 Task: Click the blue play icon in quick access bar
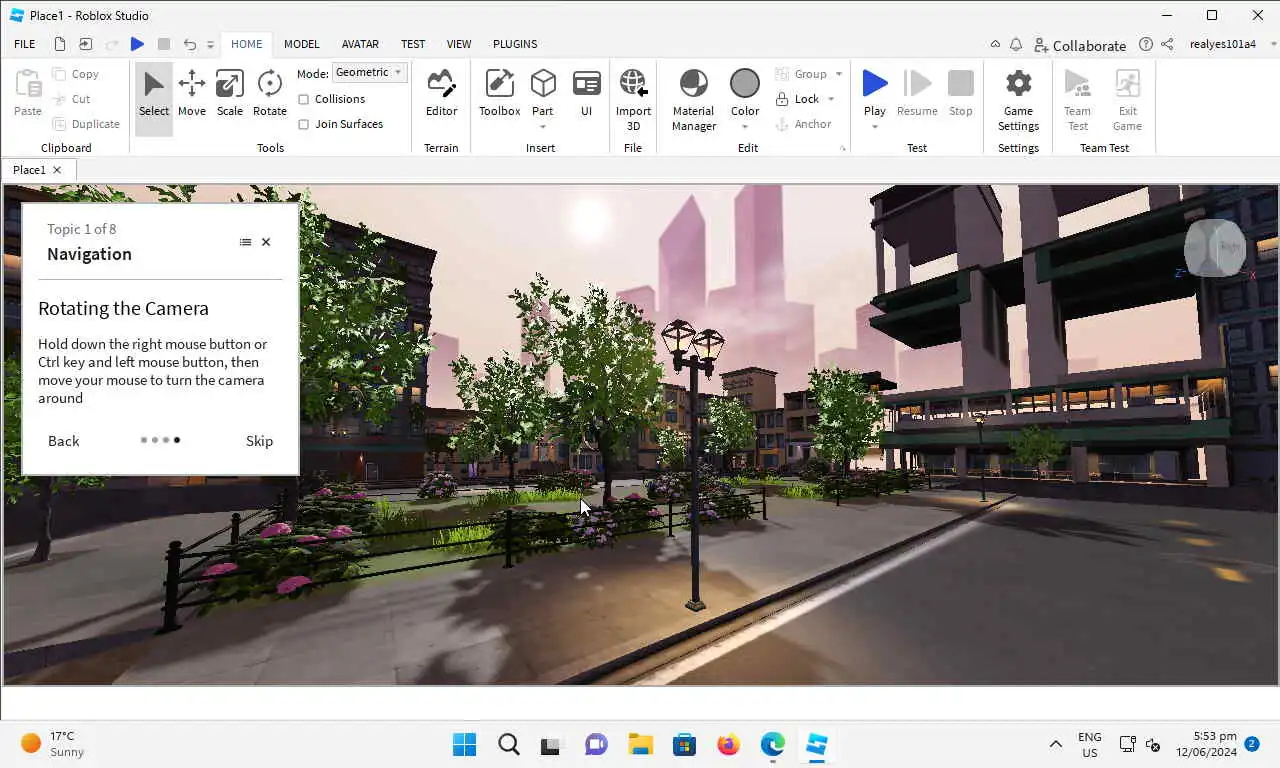[x=138, y=44]
